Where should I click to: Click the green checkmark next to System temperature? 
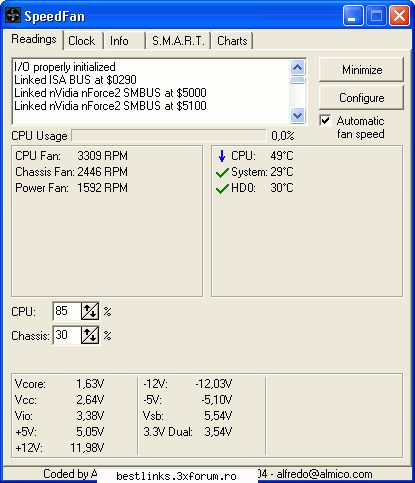click(x=222, y=172)
